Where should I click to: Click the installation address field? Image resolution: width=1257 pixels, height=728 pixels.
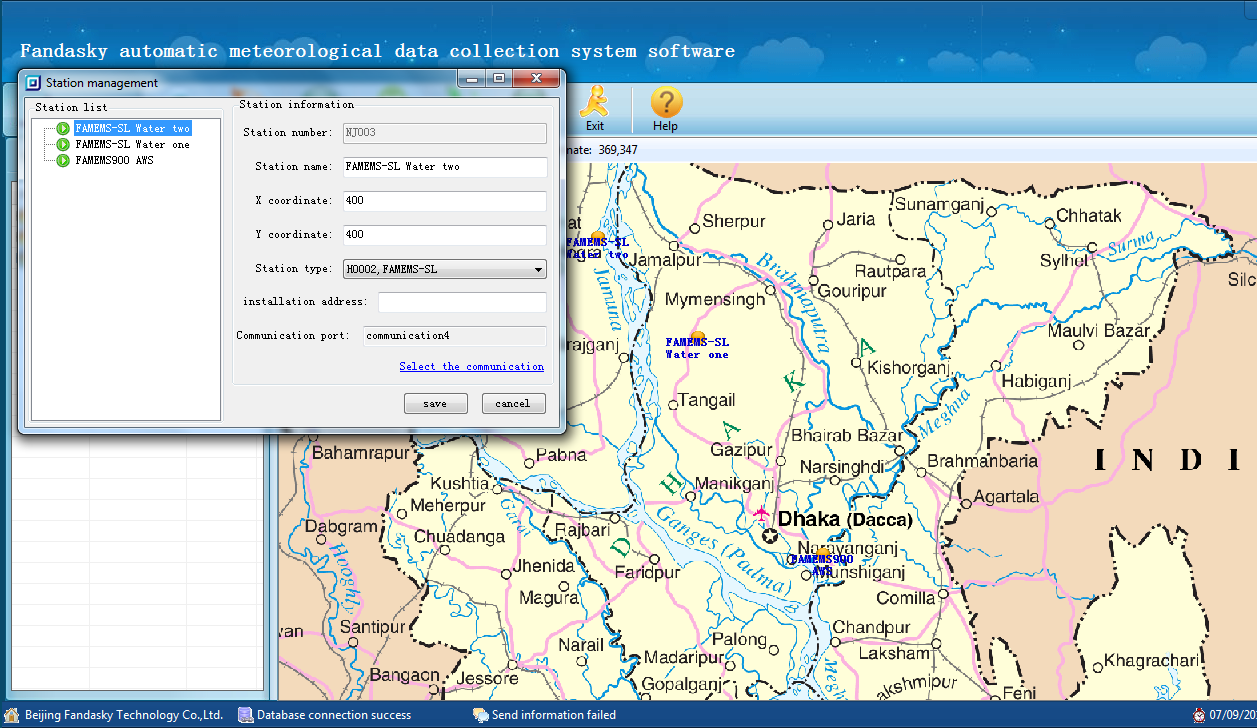pyautogui.click(x=462, y=302)
